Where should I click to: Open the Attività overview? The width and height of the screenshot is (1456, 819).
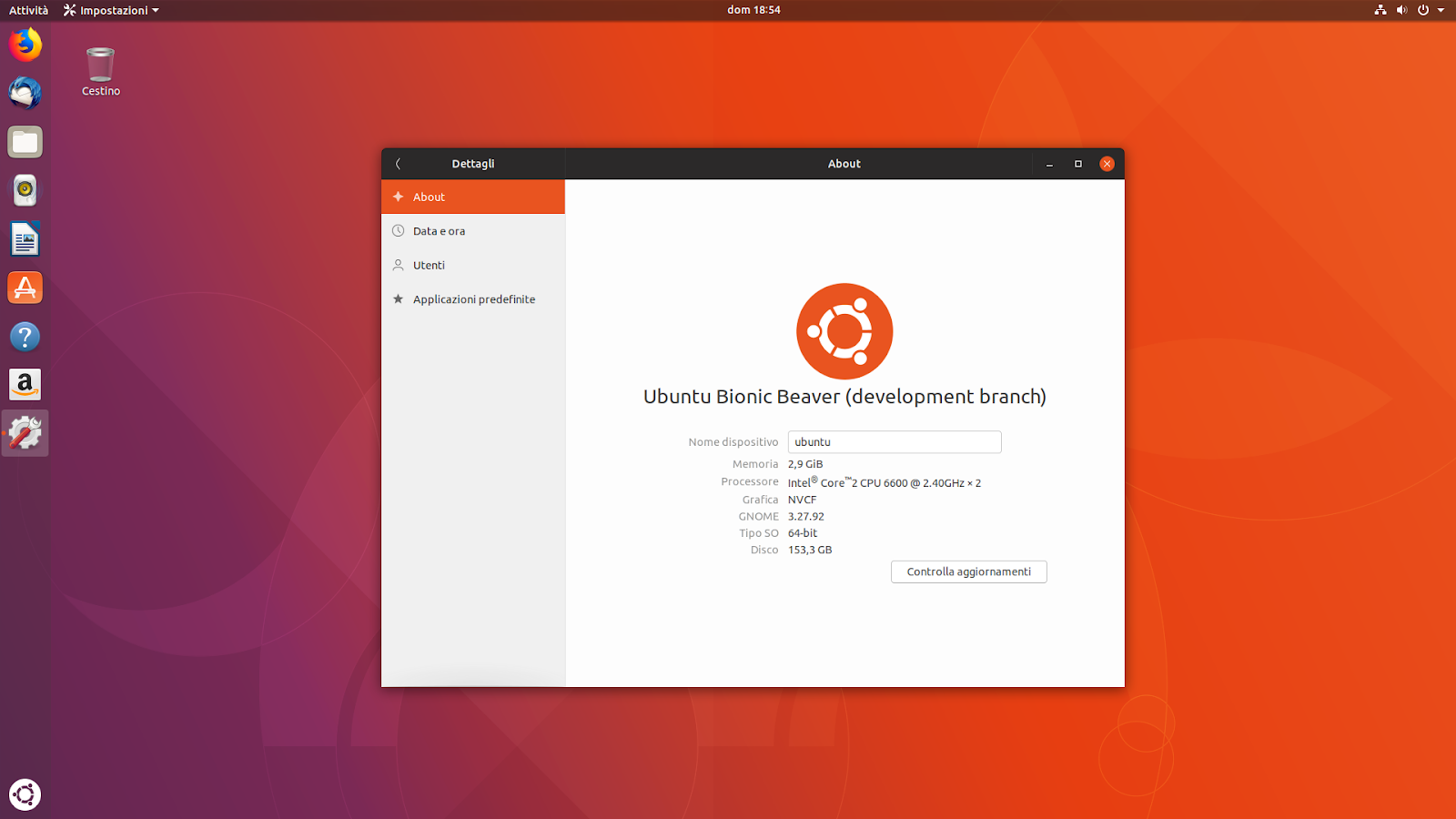[29, 10]
